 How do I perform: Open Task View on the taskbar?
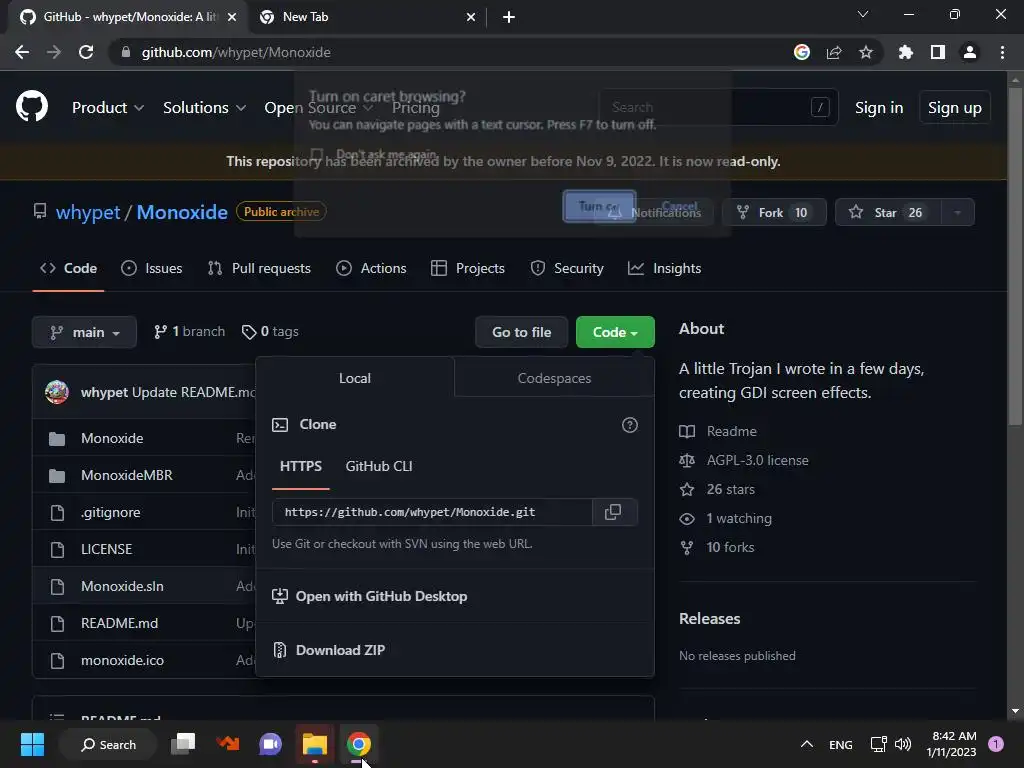(x=183, y=744)
